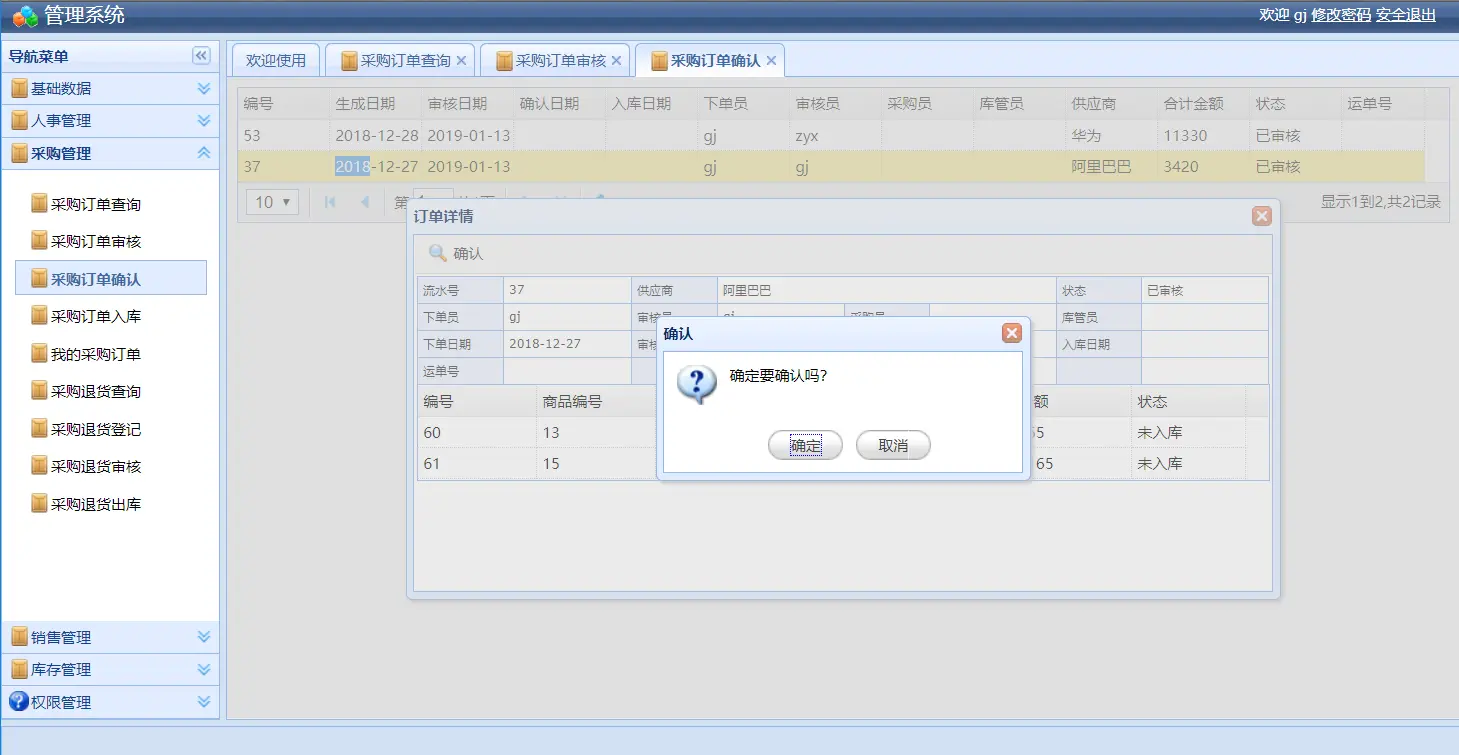This screenshot has height=755, width=1459.
Task: Click the 采购管理 section icon
Action: point(19,153)
